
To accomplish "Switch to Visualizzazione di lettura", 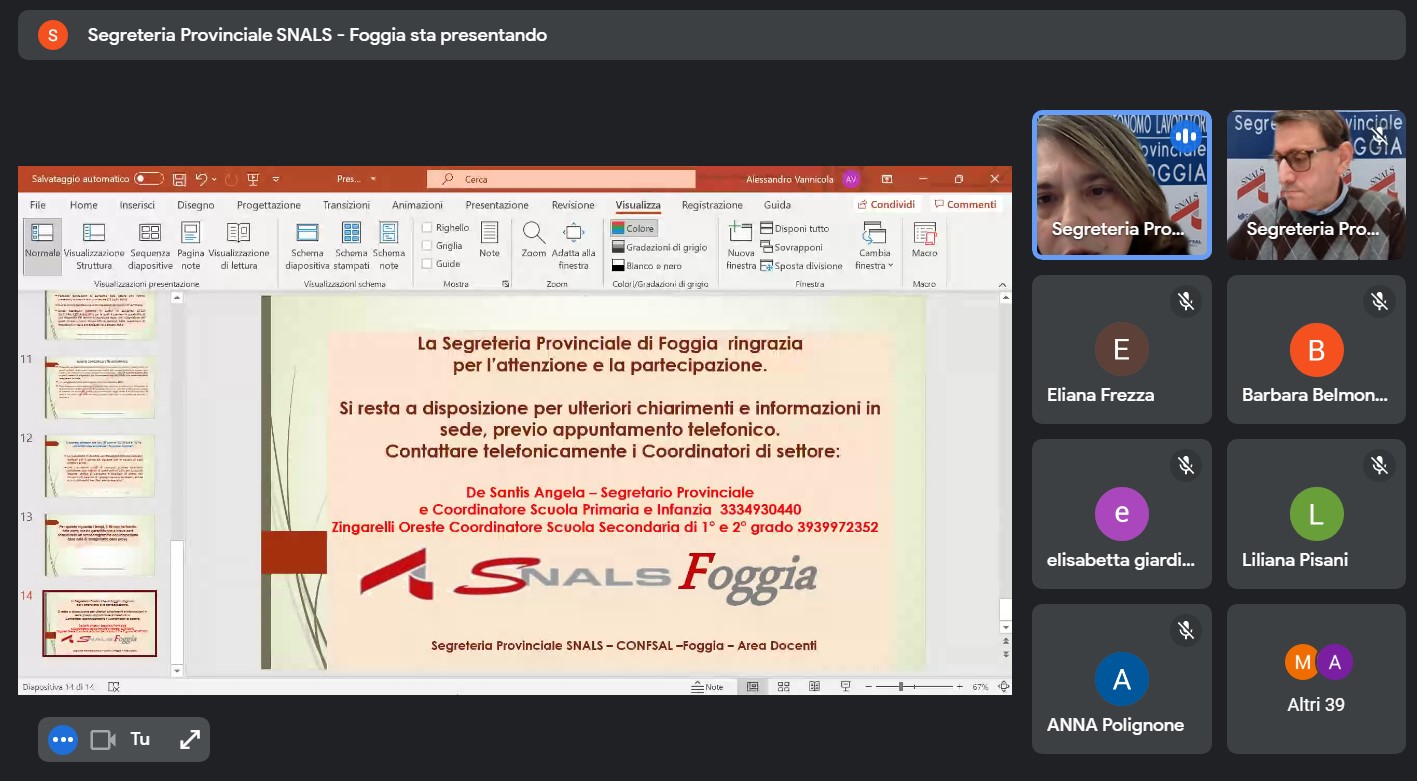I will click(238, 246).
